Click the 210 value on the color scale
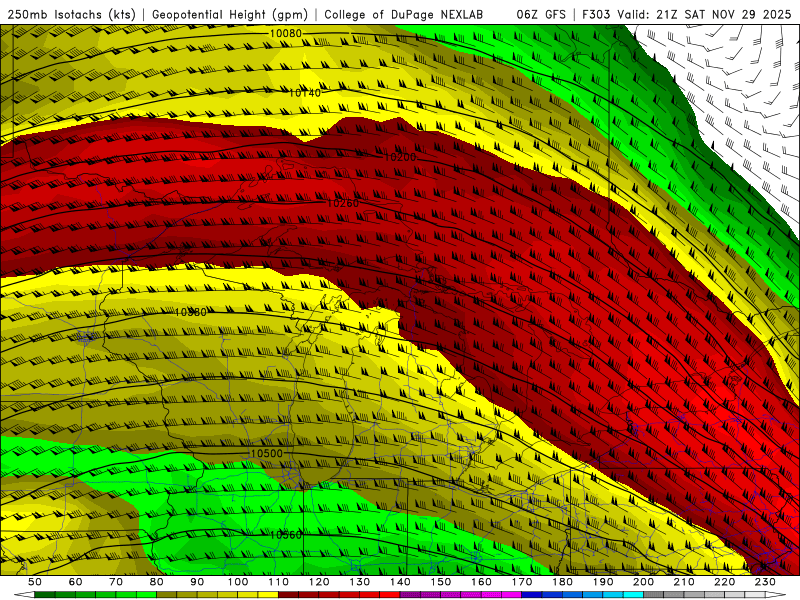The width and height of the screenshot is (800, 600). click(684, 582)
